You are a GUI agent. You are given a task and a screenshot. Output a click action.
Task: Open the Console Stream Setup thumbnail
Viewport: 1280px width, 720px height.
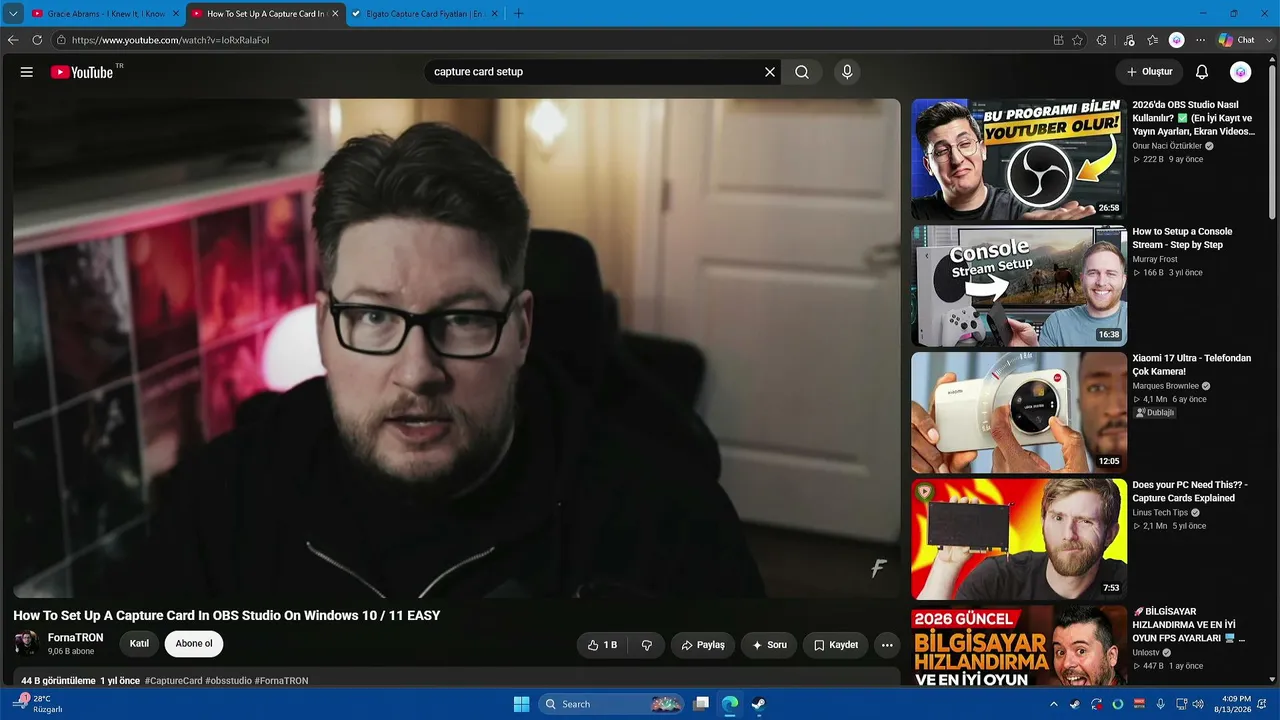tap(1019, 286)
